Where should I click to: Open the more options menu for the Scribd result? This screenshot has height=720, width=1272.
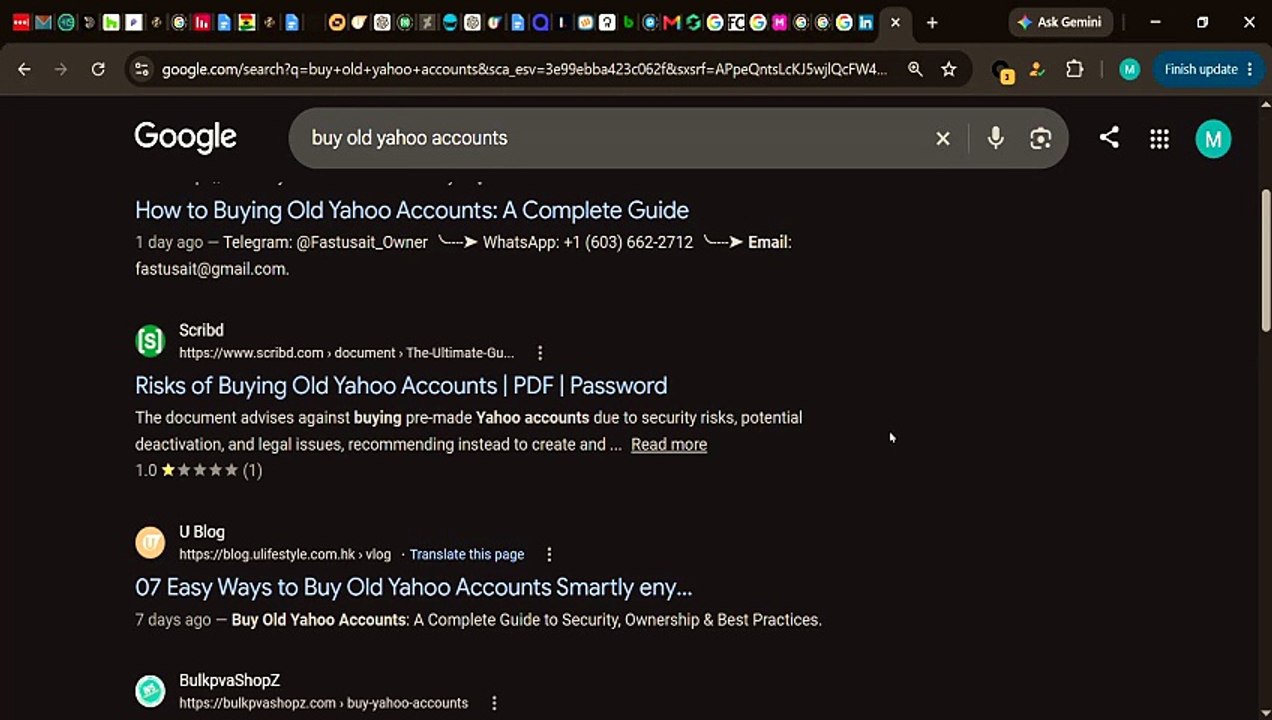coord(540,353)
